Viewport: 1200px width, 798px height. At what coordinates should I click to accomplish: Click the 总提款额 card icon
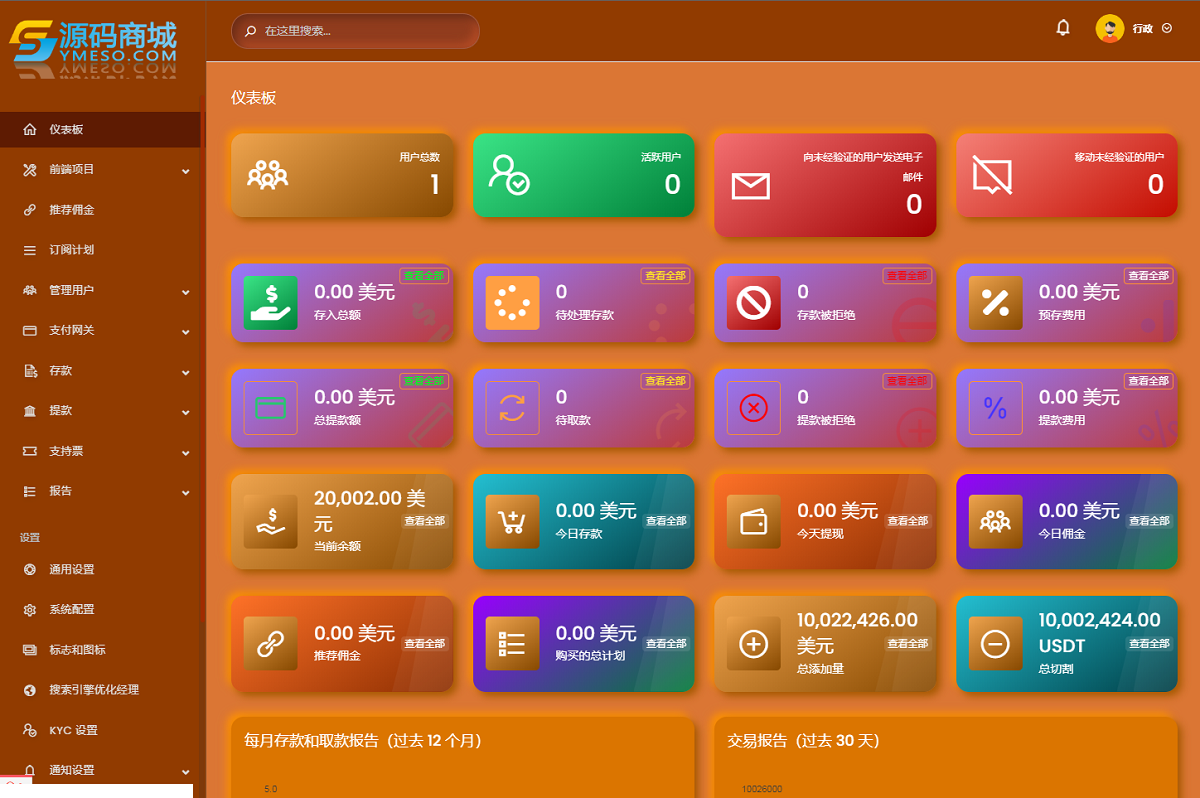click(x=271, y=408)
